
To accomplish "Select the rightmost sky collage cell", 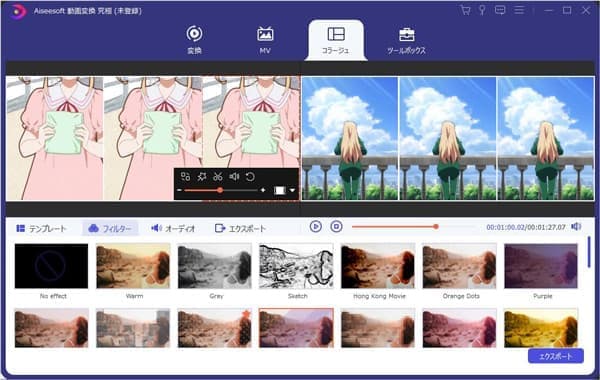I will [546, 138].
